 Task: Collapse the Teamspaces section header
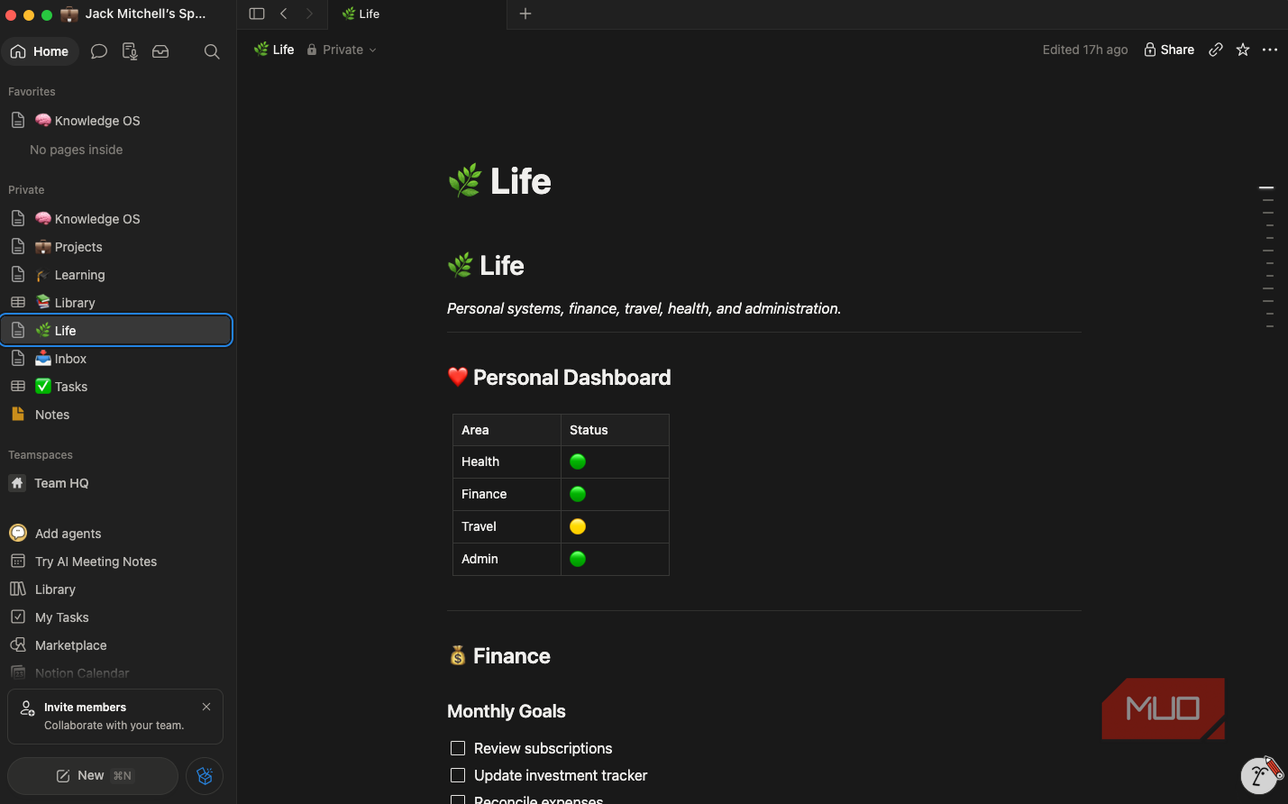(40, 454)
